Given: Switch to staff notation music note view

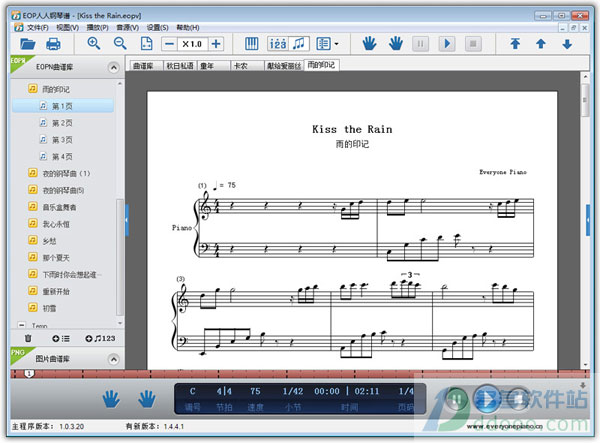Looking at the screenshot, I should tap(298, 44).
